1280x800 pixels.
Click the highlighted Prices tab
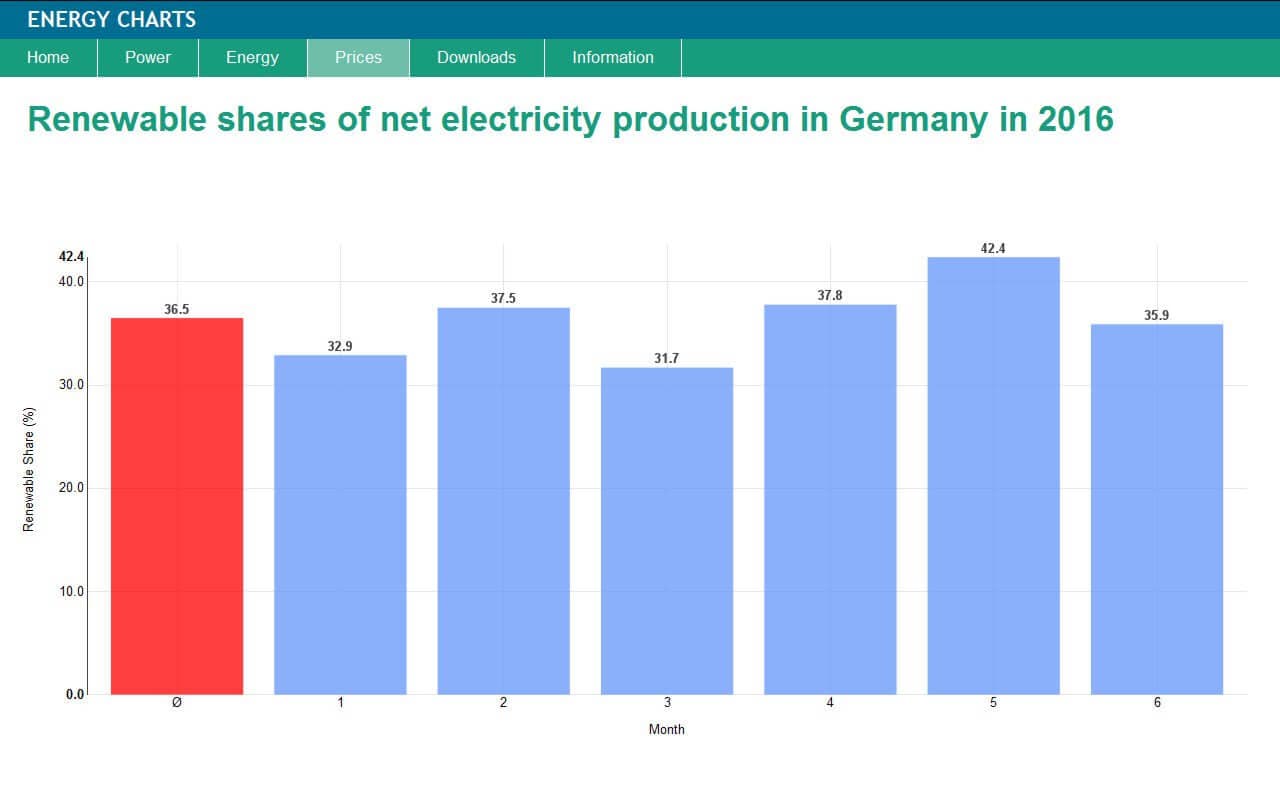358,58
